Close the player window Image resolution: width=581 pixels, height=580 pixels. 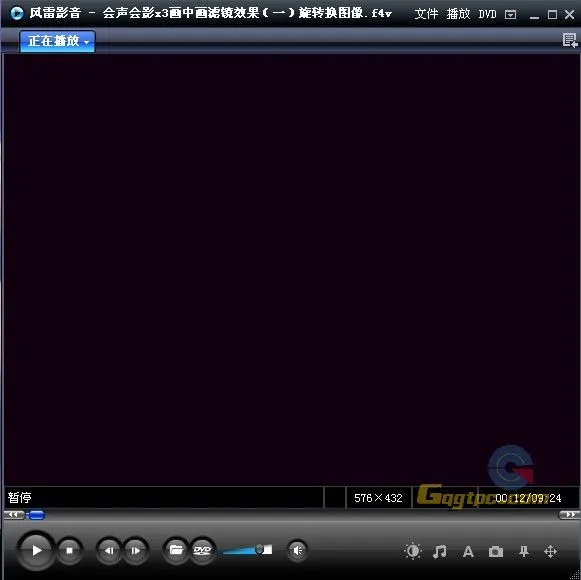coord(570,14)
